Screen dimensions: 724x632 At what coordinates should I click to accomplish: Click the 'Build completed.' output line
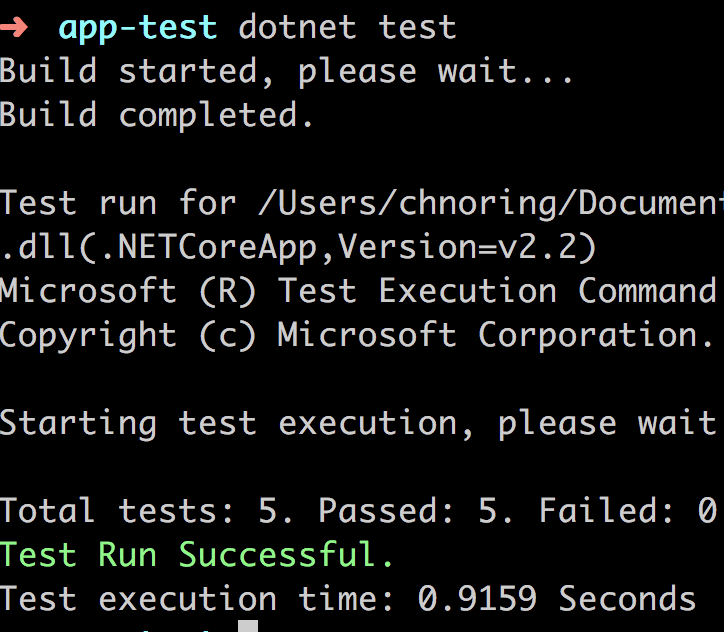click(157, 116)
